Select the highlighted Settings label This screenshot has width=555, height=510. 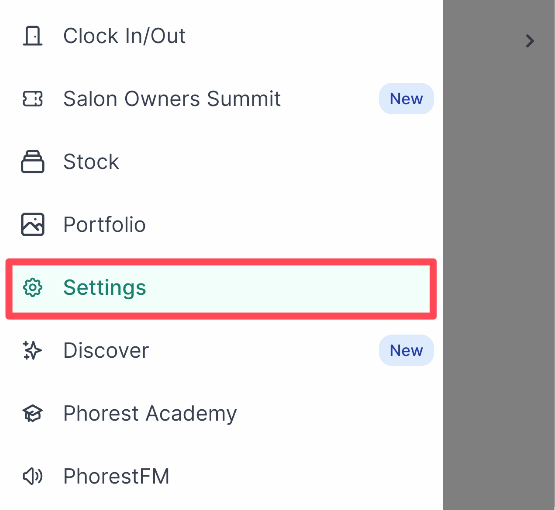coord(104,287)
